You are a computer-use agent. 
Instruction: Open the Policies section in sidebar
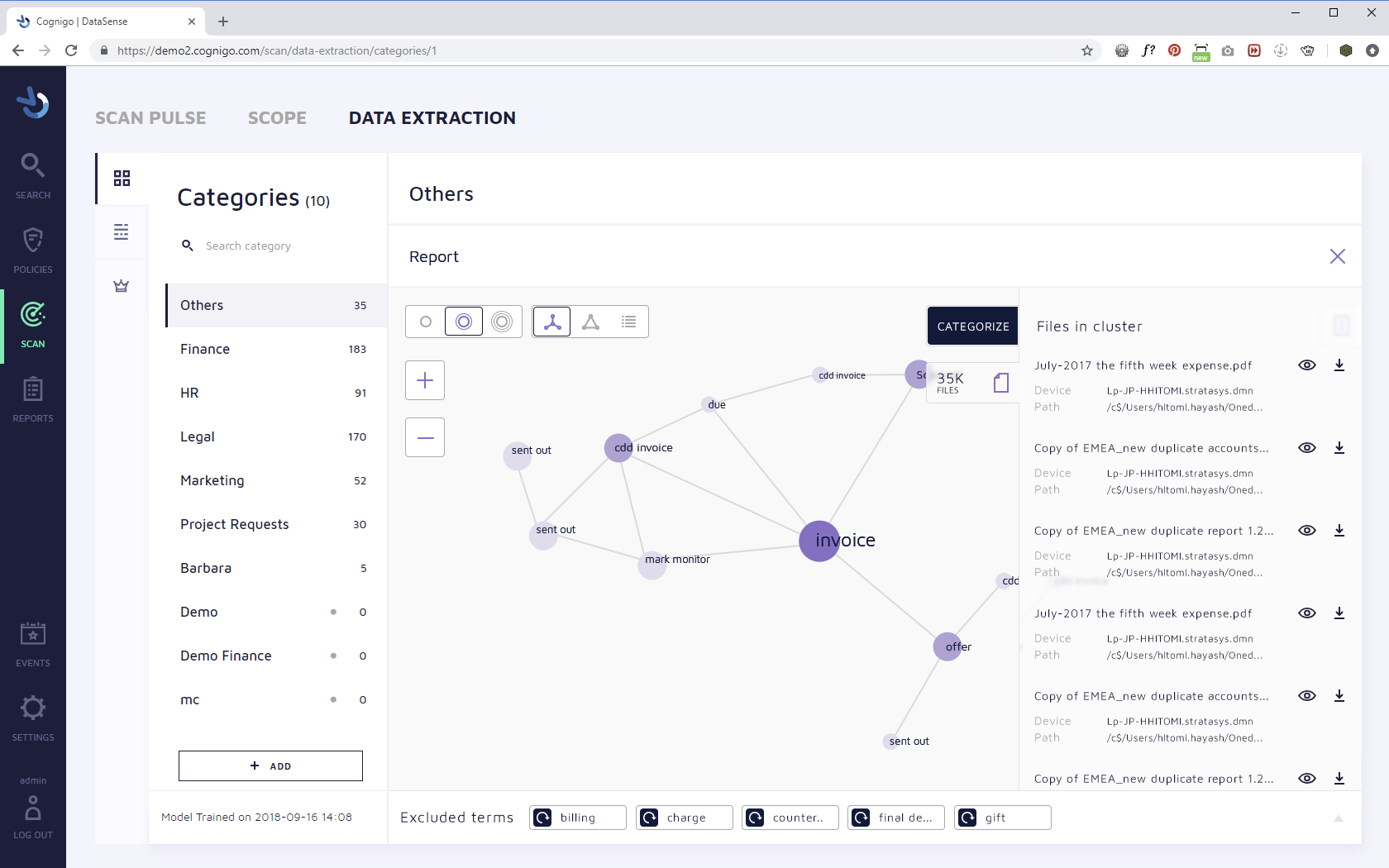33,250
